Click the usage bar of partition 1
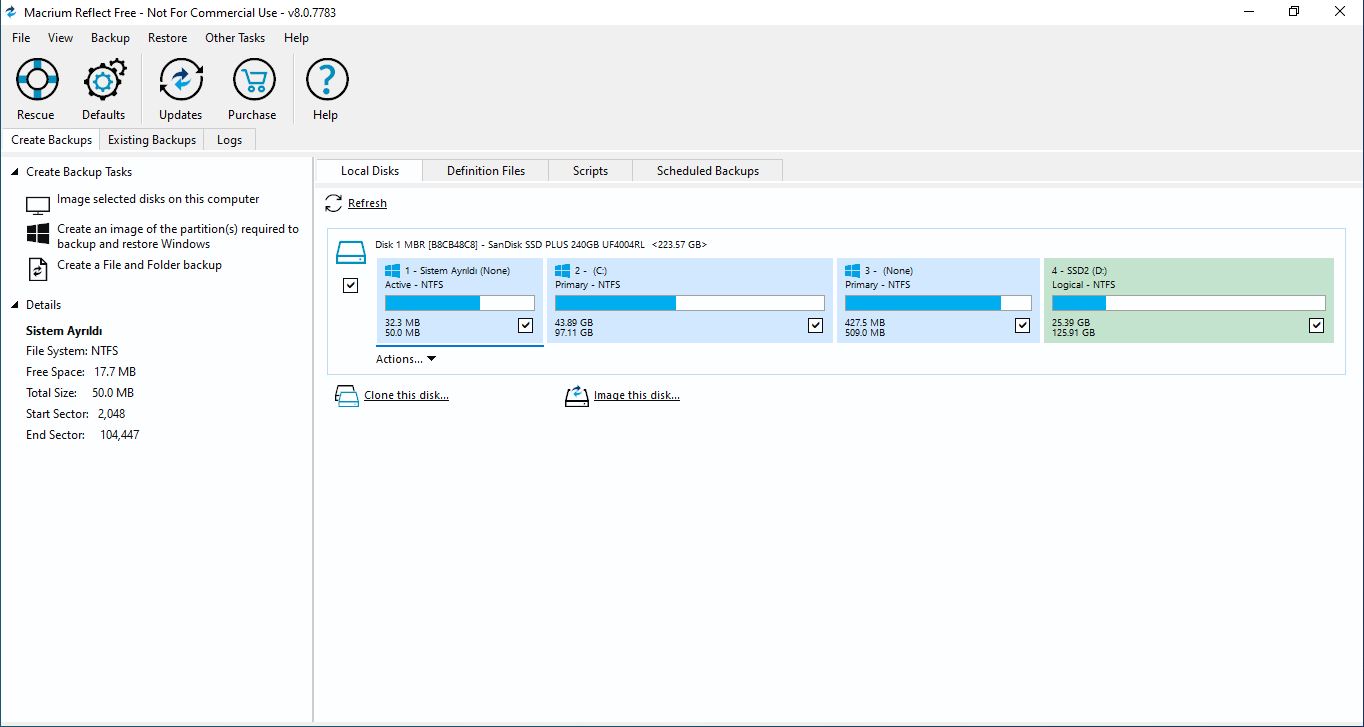 [x=460, y=303]
